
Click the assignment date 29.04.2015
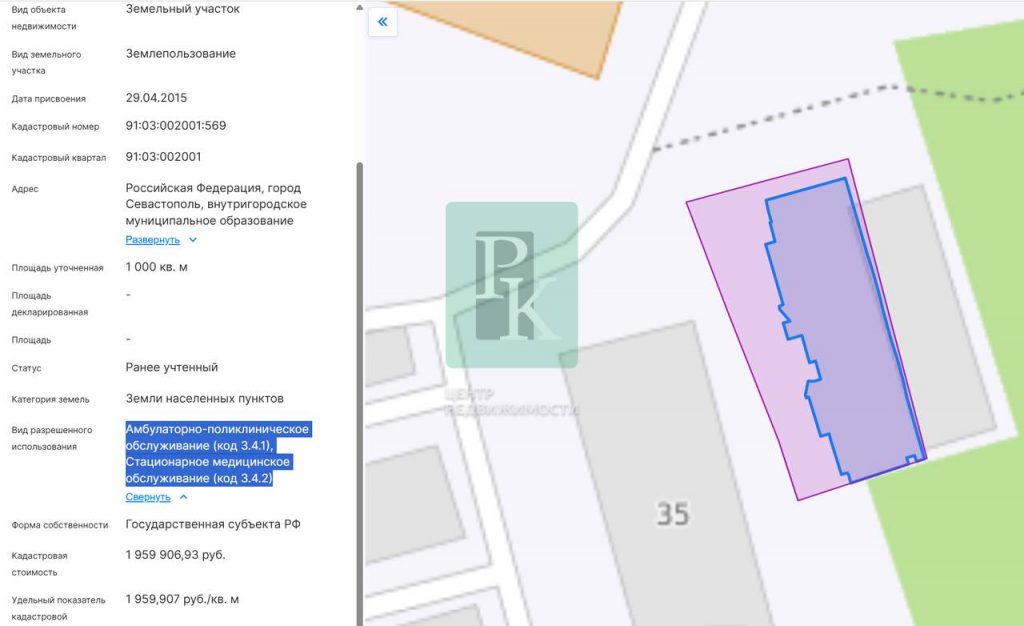pos(156,98)
